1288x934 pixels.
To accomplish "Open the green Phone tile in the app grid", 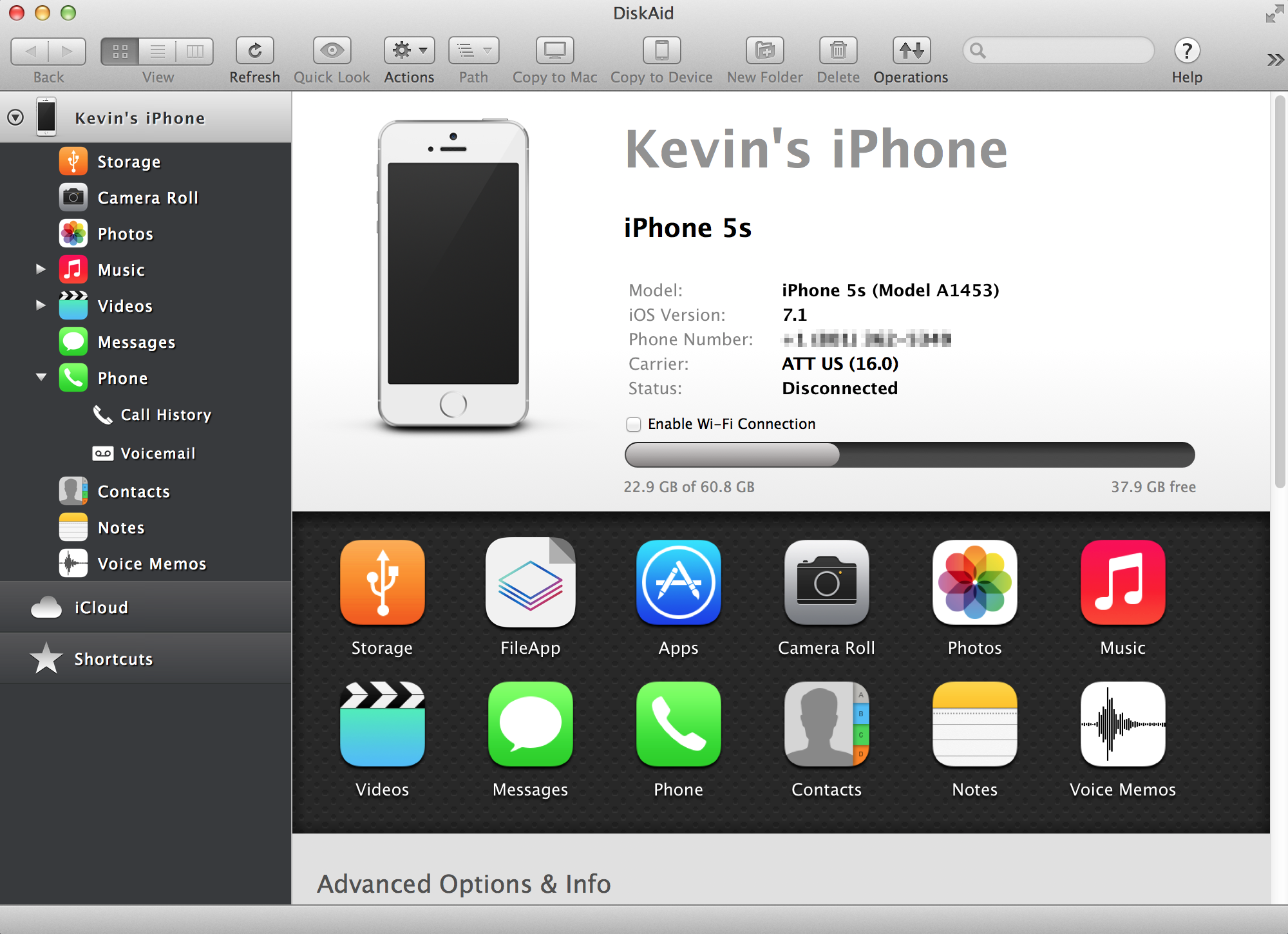I will click(678, 724).
